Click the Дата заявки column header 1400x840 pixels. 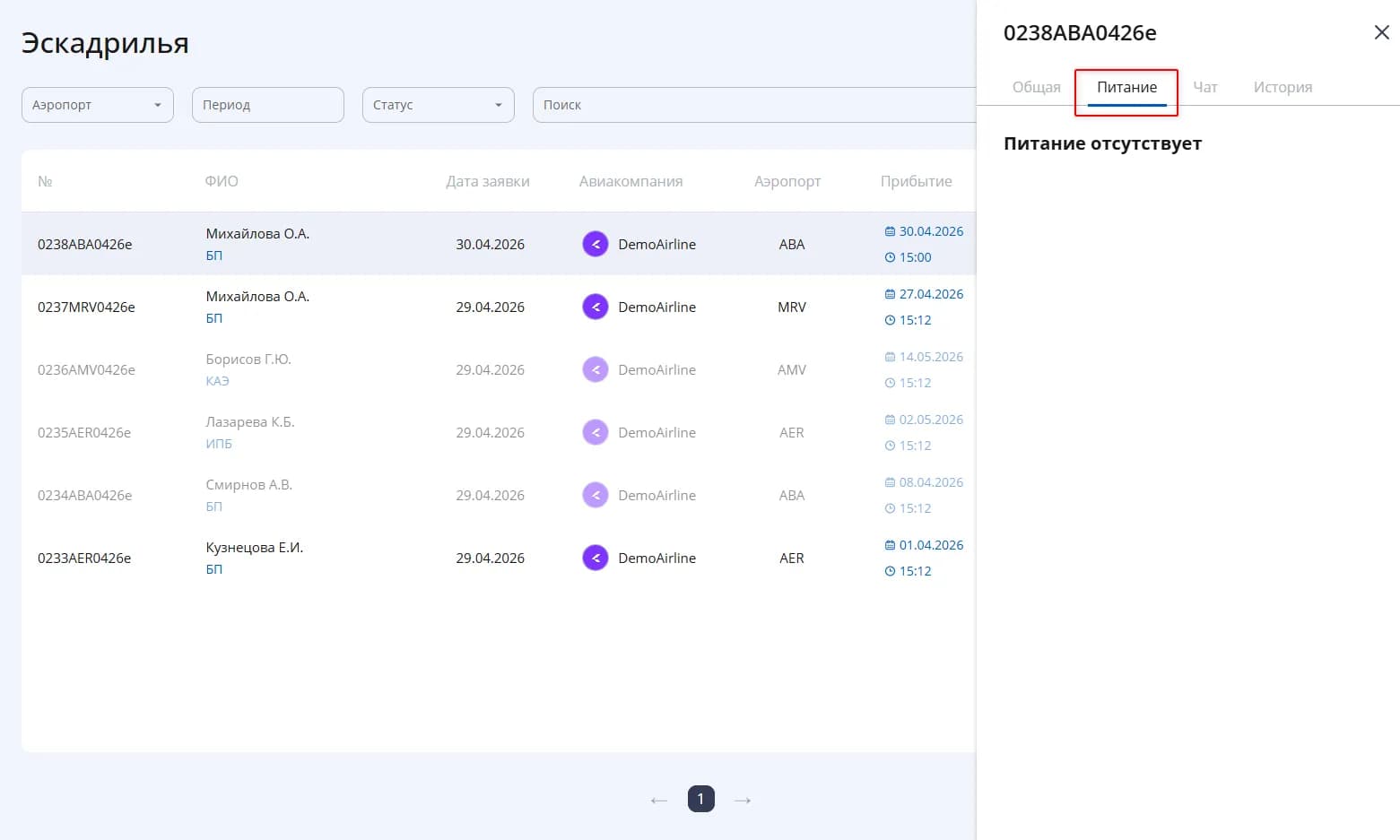pyautogui.click(x=488, y=181)
